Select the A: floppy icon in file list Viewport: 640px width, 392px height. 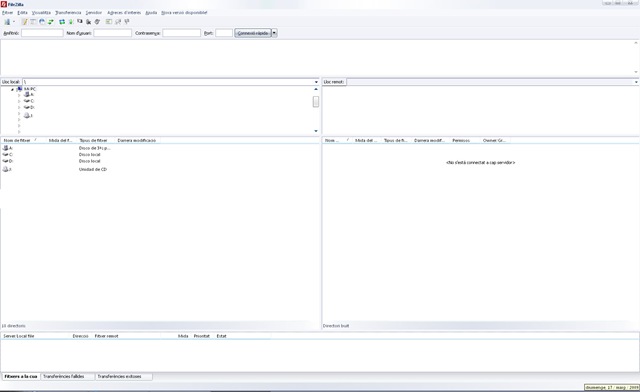coord(5,148)
